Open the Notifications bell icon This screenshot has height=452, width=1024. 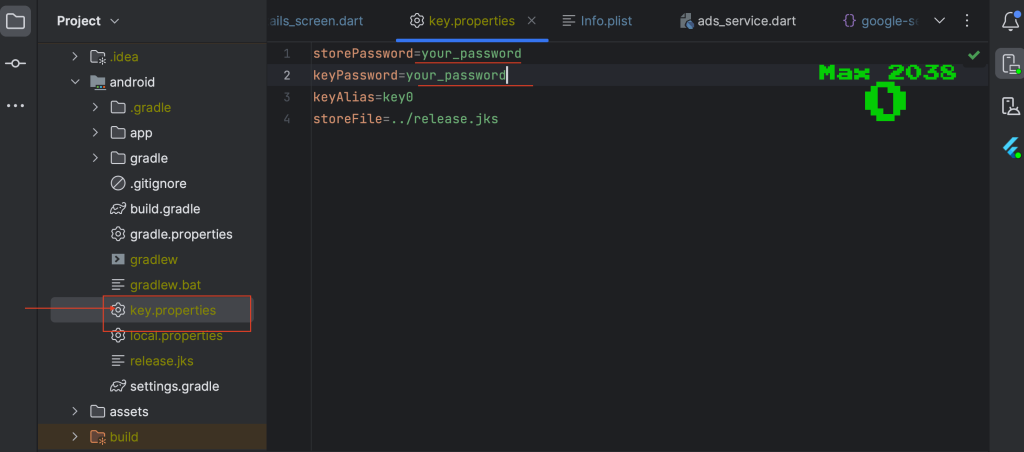pos(1010,22)
